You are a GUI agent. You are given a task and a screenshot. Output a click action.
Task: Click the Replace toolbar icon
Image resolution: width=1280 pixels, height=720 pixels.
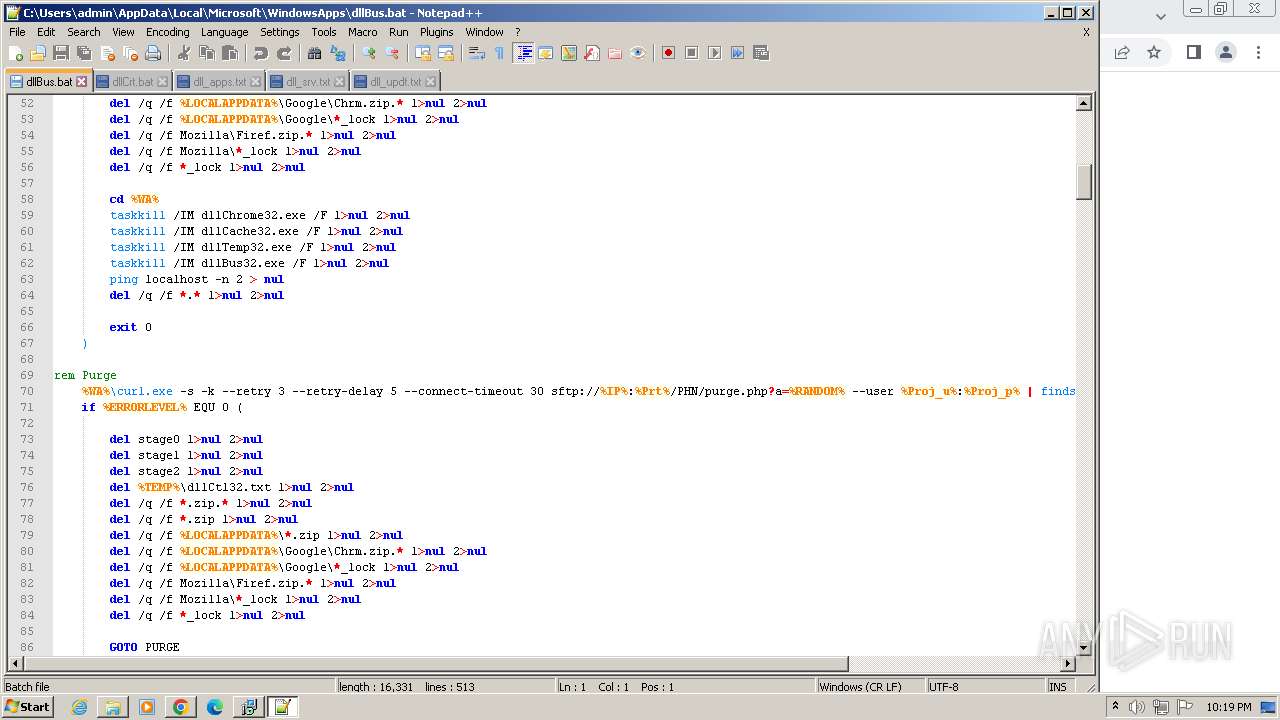[x=338, y=53]
